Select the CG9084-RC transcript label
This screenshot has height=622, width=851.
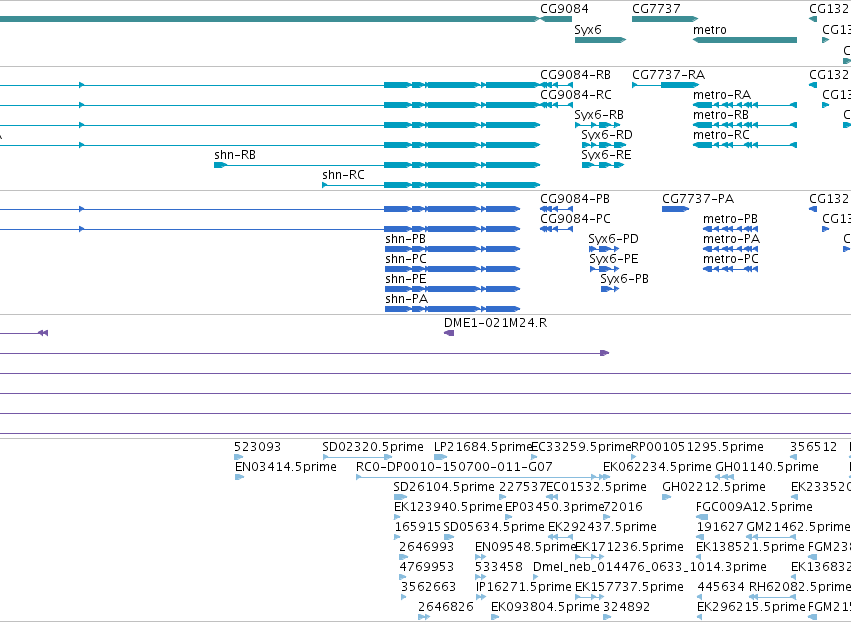click(576, 95)
